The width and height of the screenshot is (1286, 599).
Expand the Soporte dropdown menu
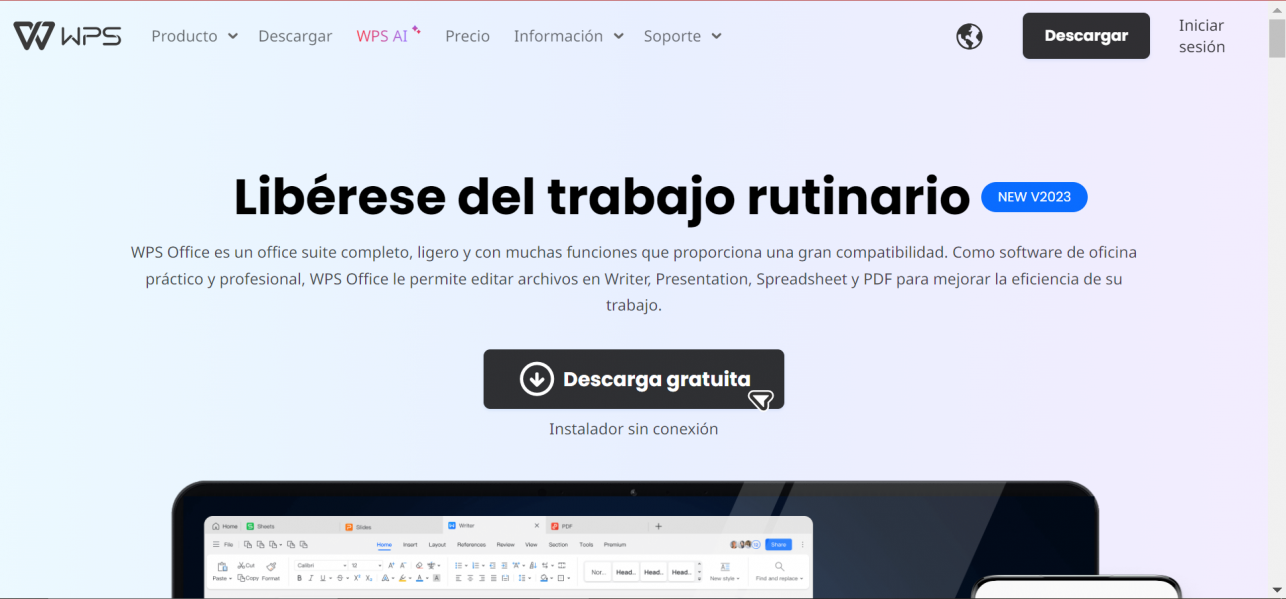(682, 36)
